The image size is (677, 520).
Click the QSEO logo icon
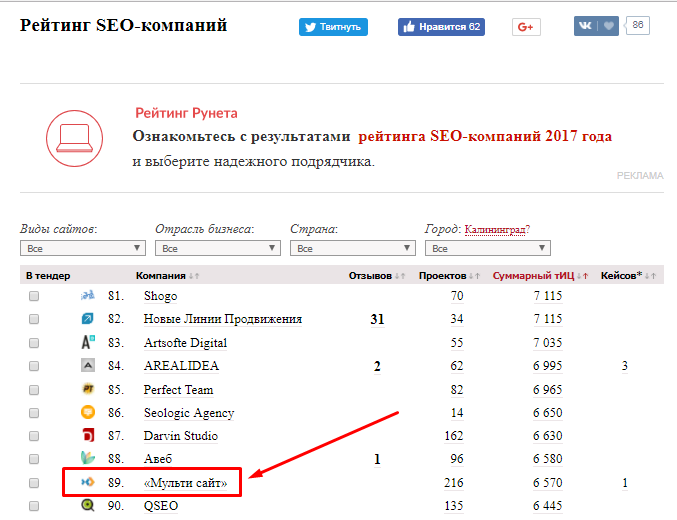88,505
